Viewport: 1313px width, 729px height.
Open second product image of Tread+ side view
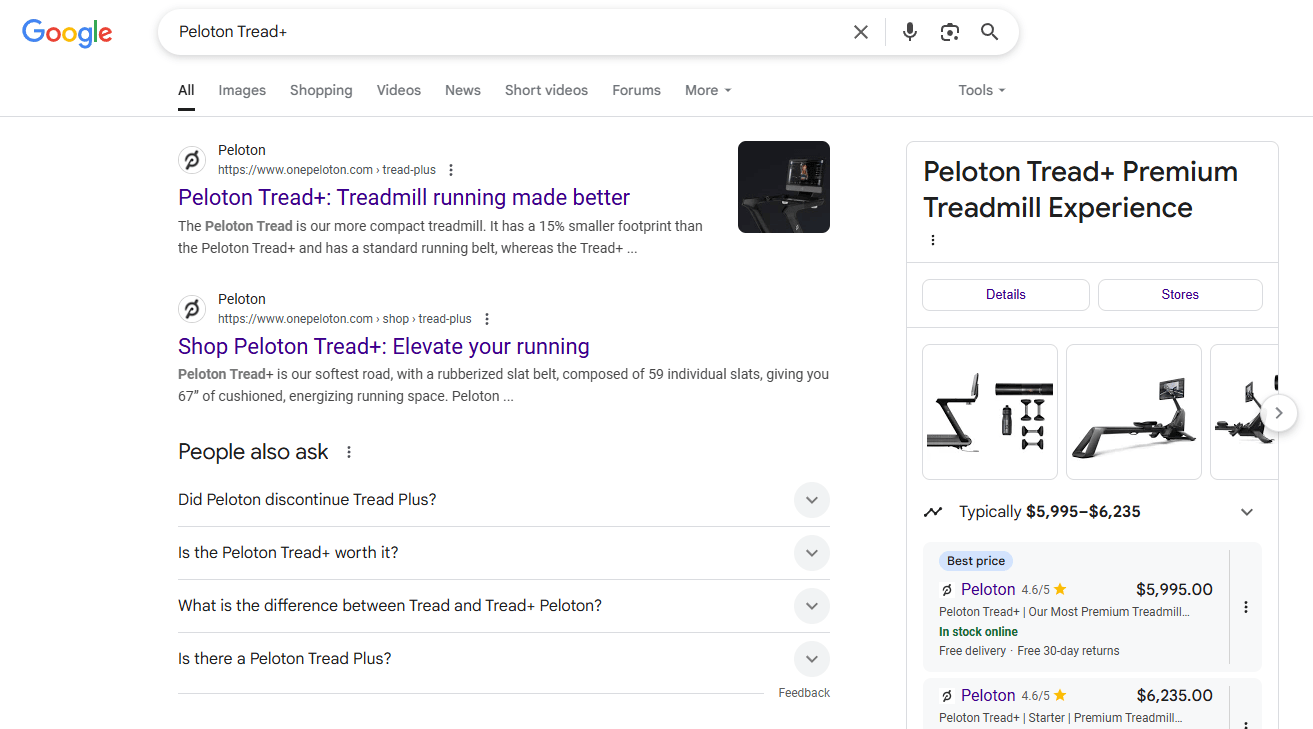click(x=1134, y=412)
